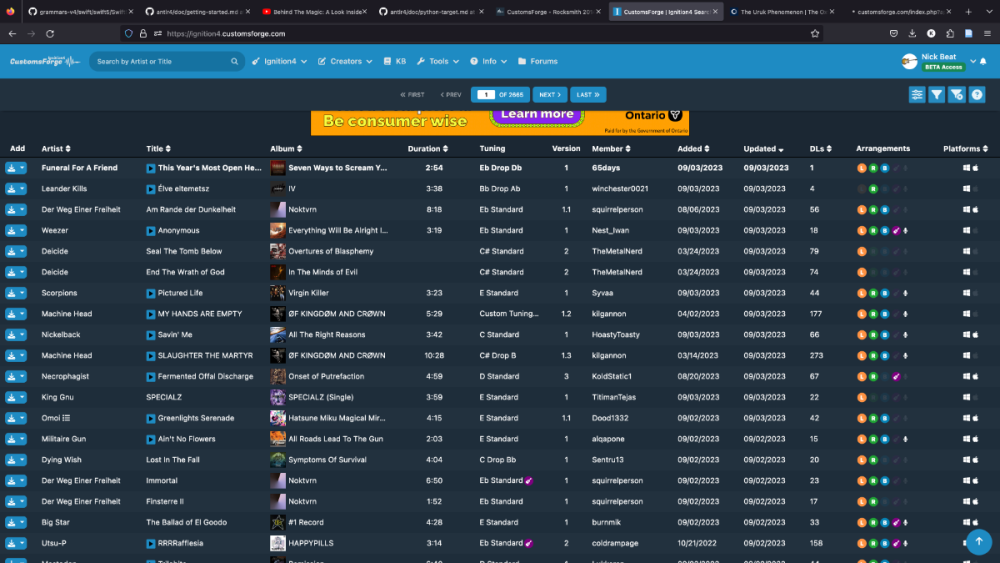Expand the Info menu
Image resolution: width=1000 pixels, height=563 pixels.
[x=489, y=61]
